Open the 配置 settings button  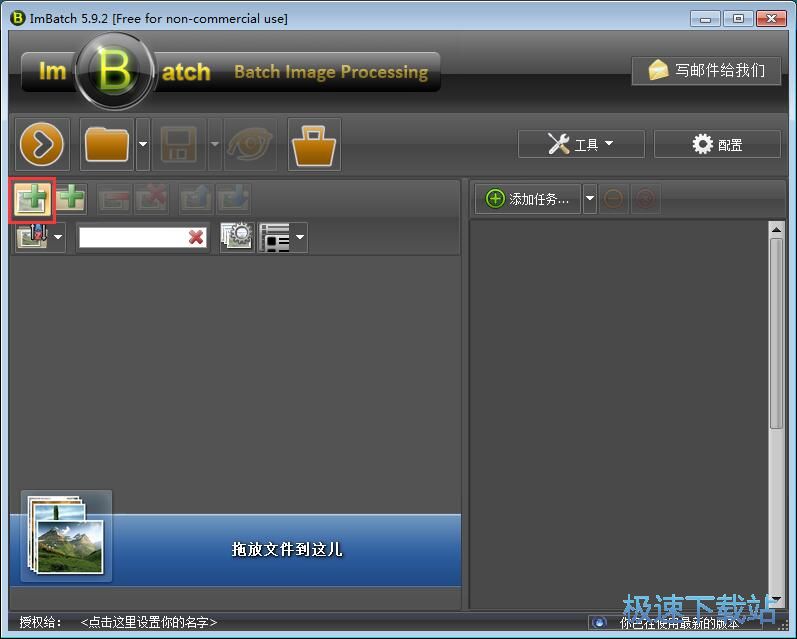point(717,144)
